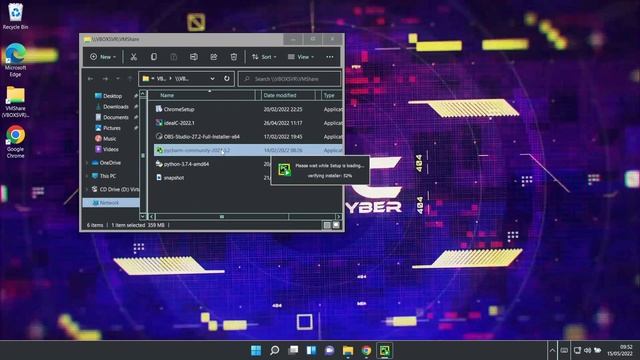Open the See more ellipsis menu
Viewport: 640px width, 360px height.
point(330,57)
